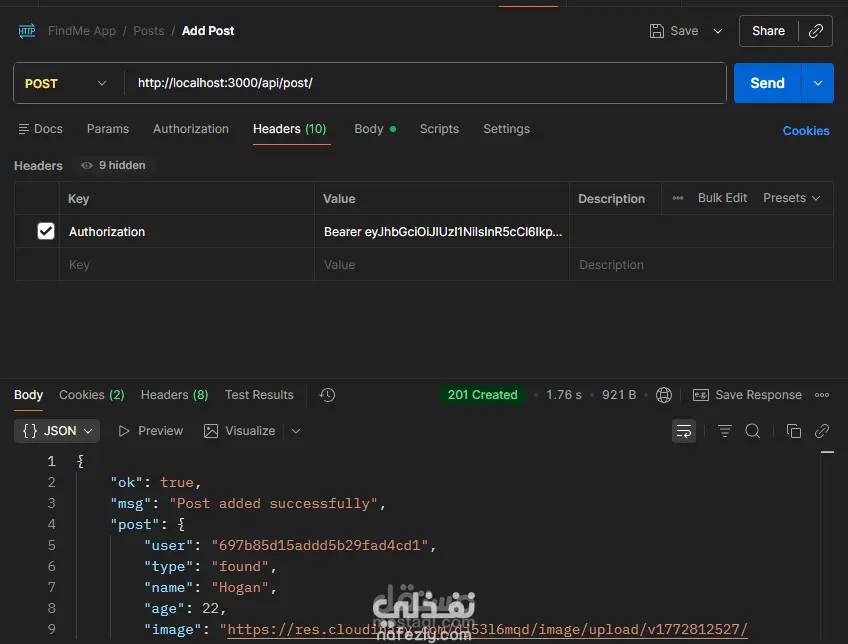Click the 921 B response size
The image size is (848, 644).
tap(619, 395)
